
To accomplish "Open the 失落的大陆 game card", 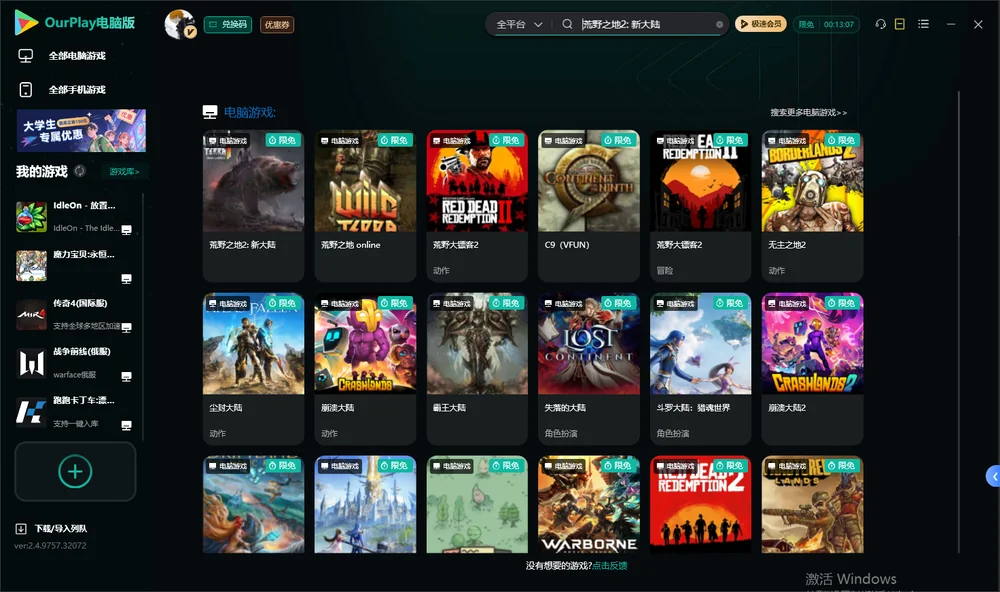I will (589, 369).
